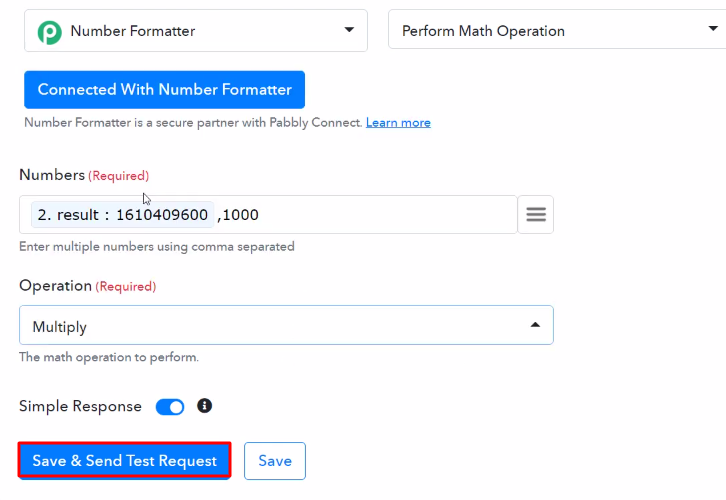Image resolution: width=726 pixels, height=500 pixels.
Task: Click the Simple Response info icon
Action: click(x=204, y=406)
